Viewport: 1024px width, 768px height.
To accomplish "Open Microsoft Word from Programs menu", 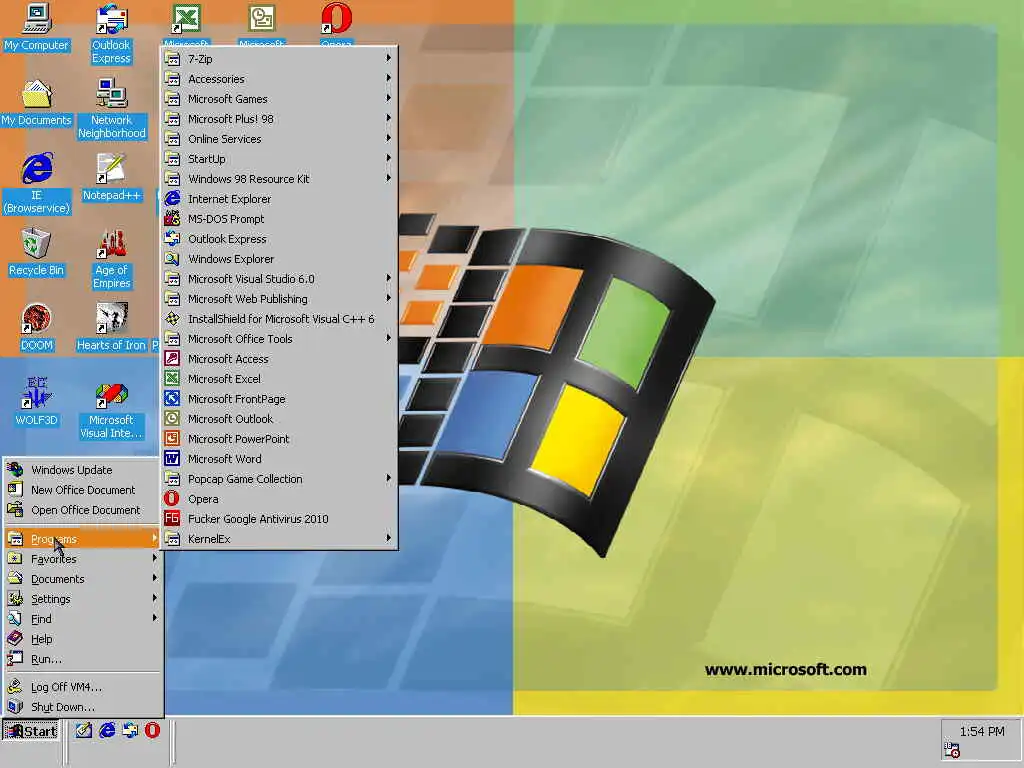I will [280, 459].
